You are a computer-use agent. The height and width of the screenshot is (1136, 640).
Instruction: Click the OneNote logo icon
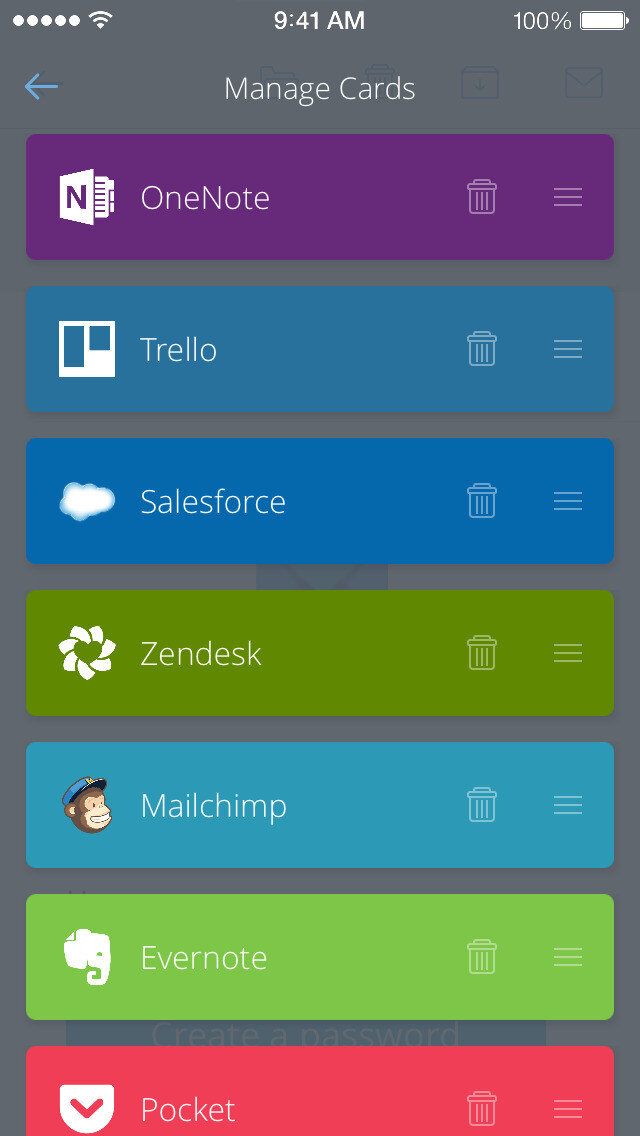pos(87,197)
